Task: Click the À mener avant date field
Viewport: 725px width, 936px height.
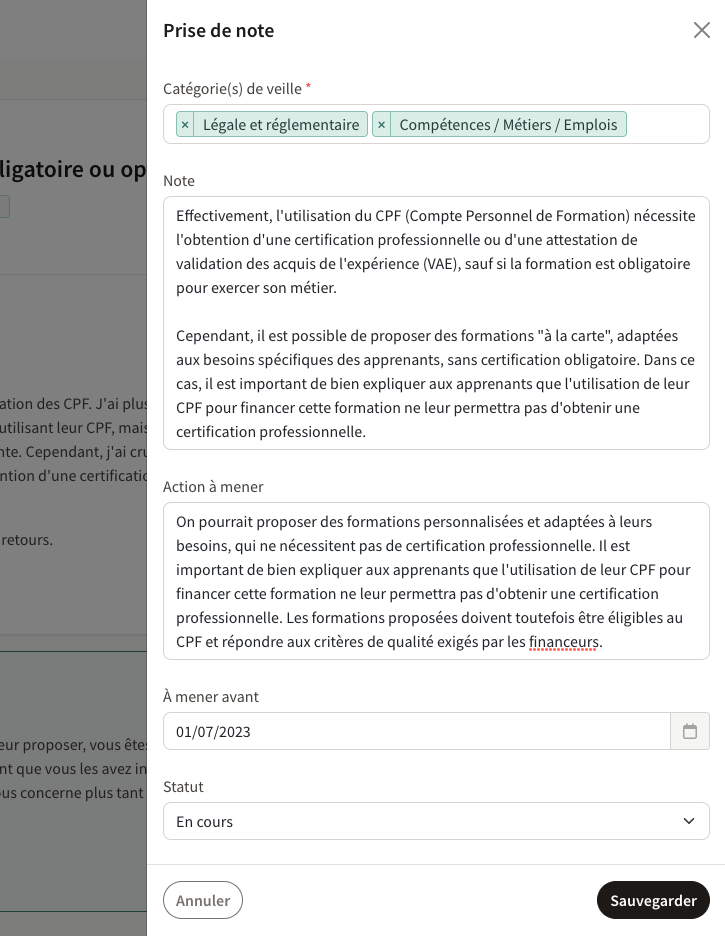Action: tap(417, 731)
